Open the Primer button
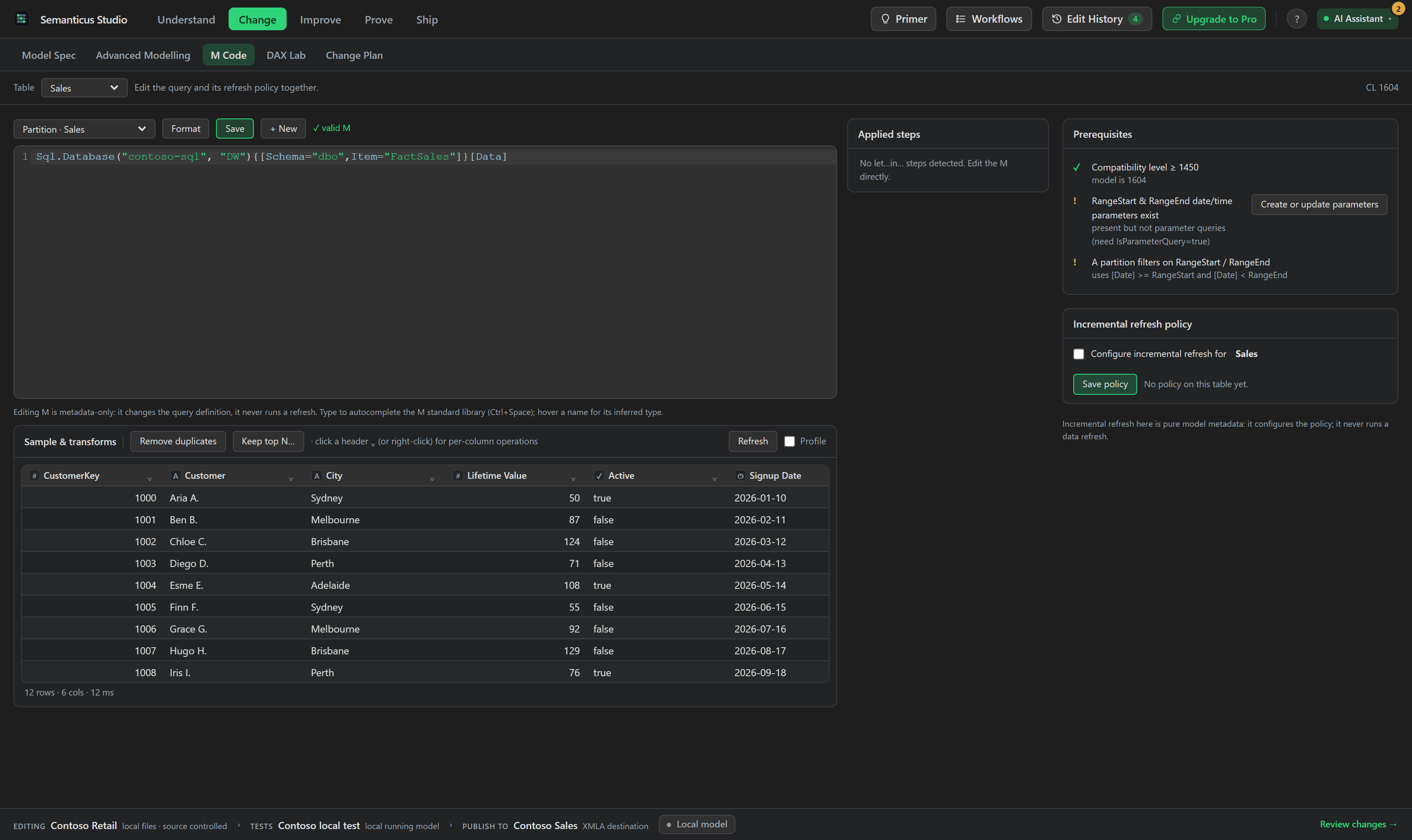 coord(903,18)
